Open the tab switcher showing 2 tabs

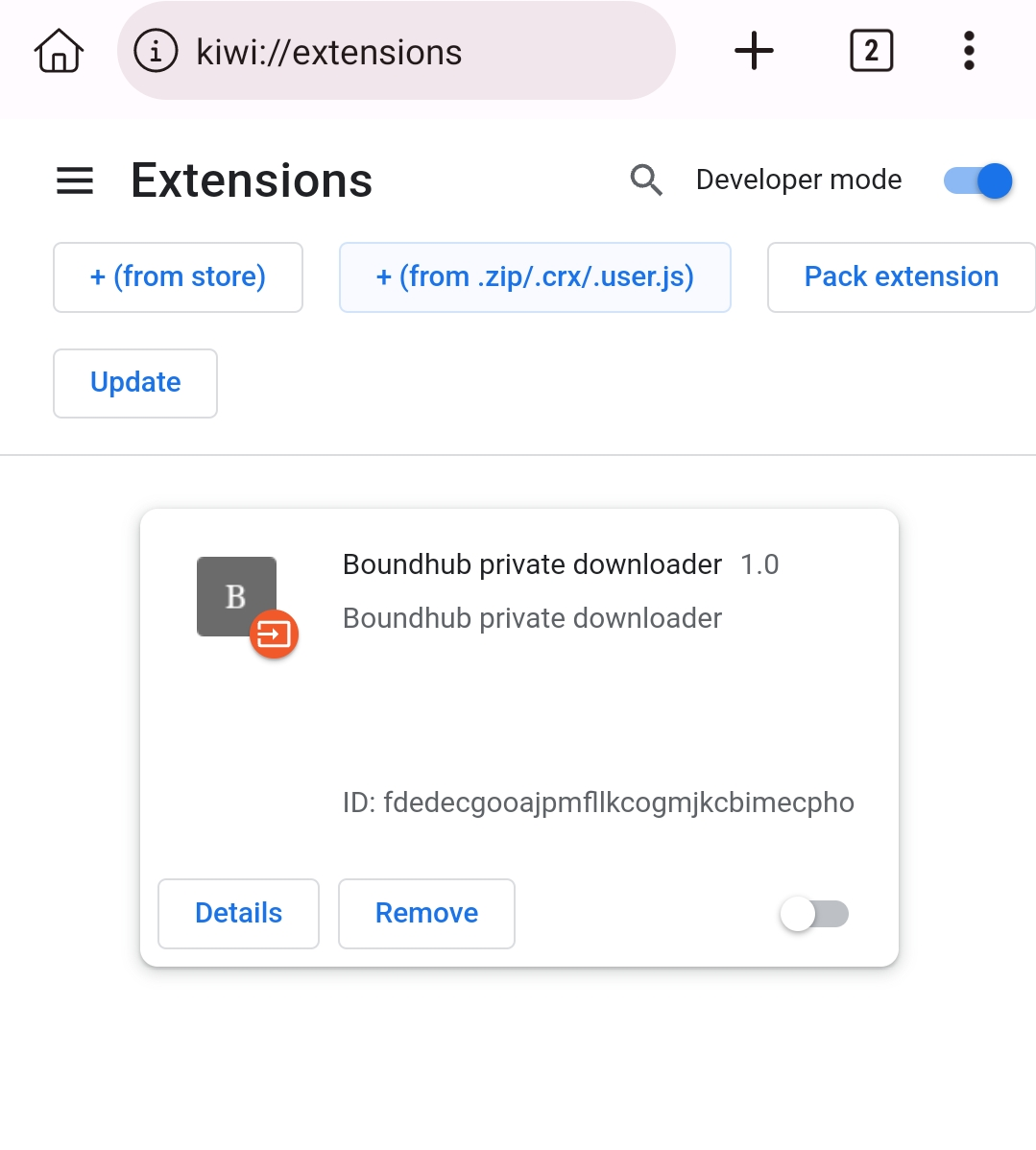pos(871,51)
